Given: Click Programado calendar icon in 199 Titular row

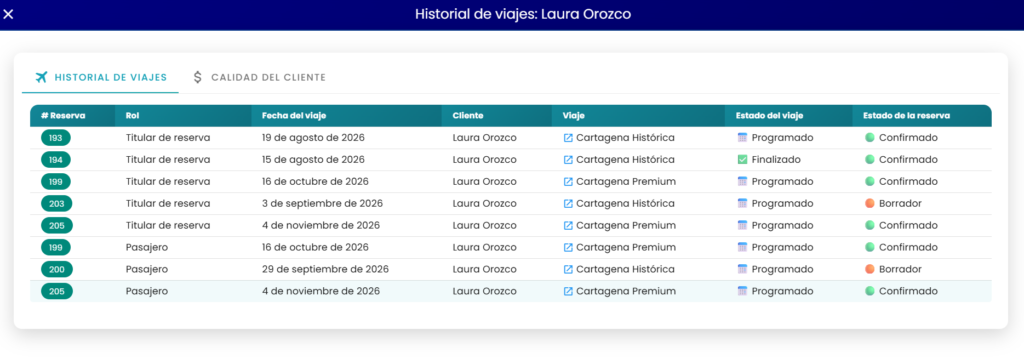Looking at the screenshot, I should pos(742,182).
